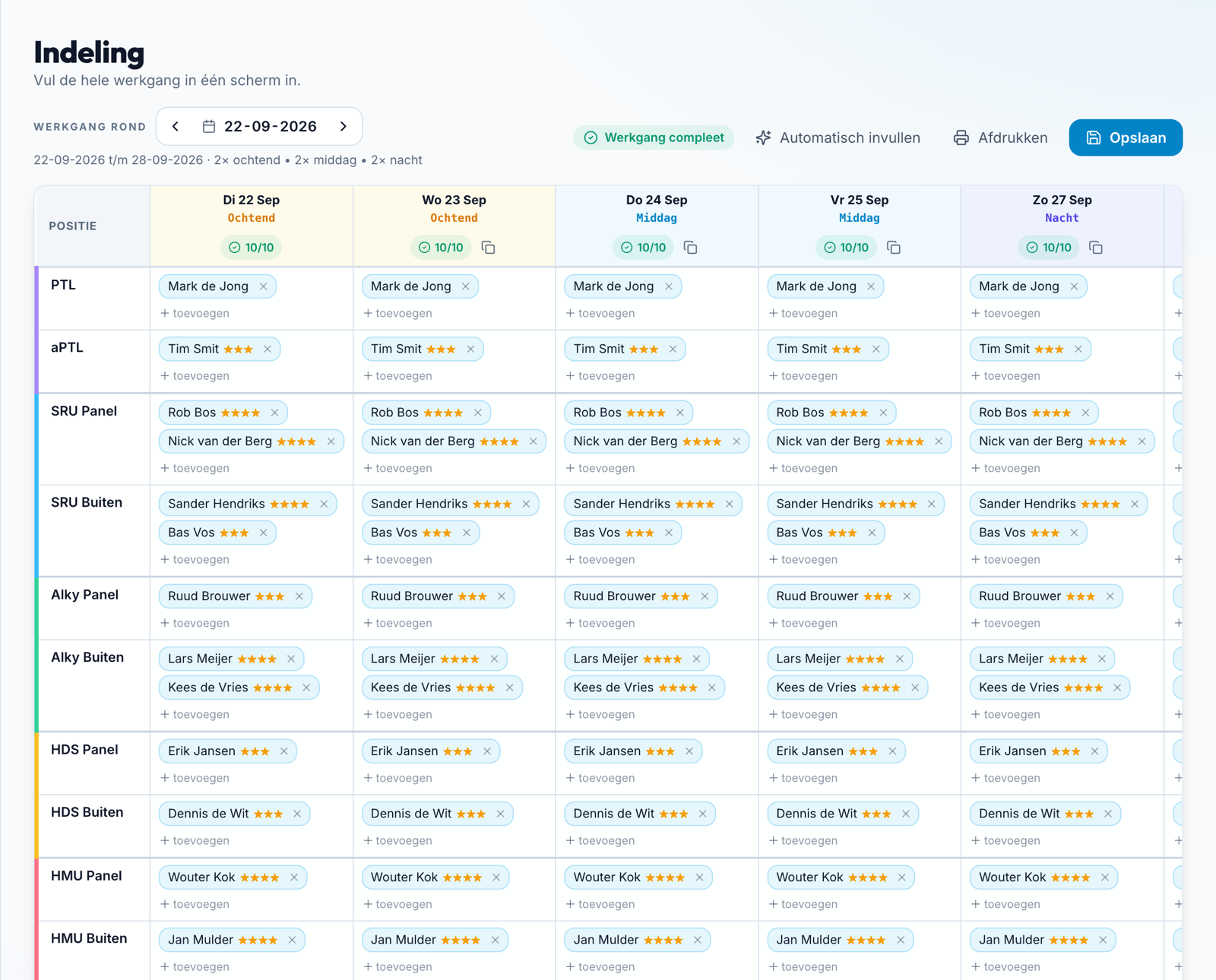Open the date picker showing 22-09-2026

coord(259,126)
